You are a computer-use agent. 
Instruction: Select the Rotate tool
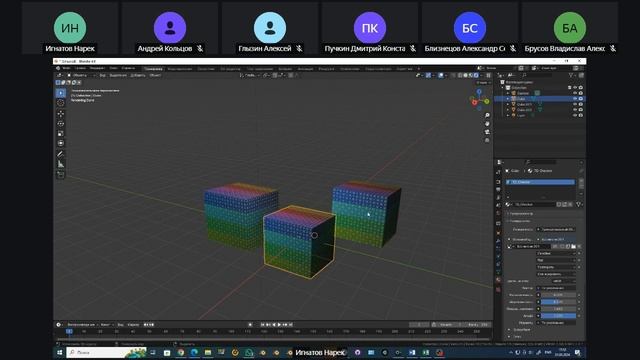61,124
